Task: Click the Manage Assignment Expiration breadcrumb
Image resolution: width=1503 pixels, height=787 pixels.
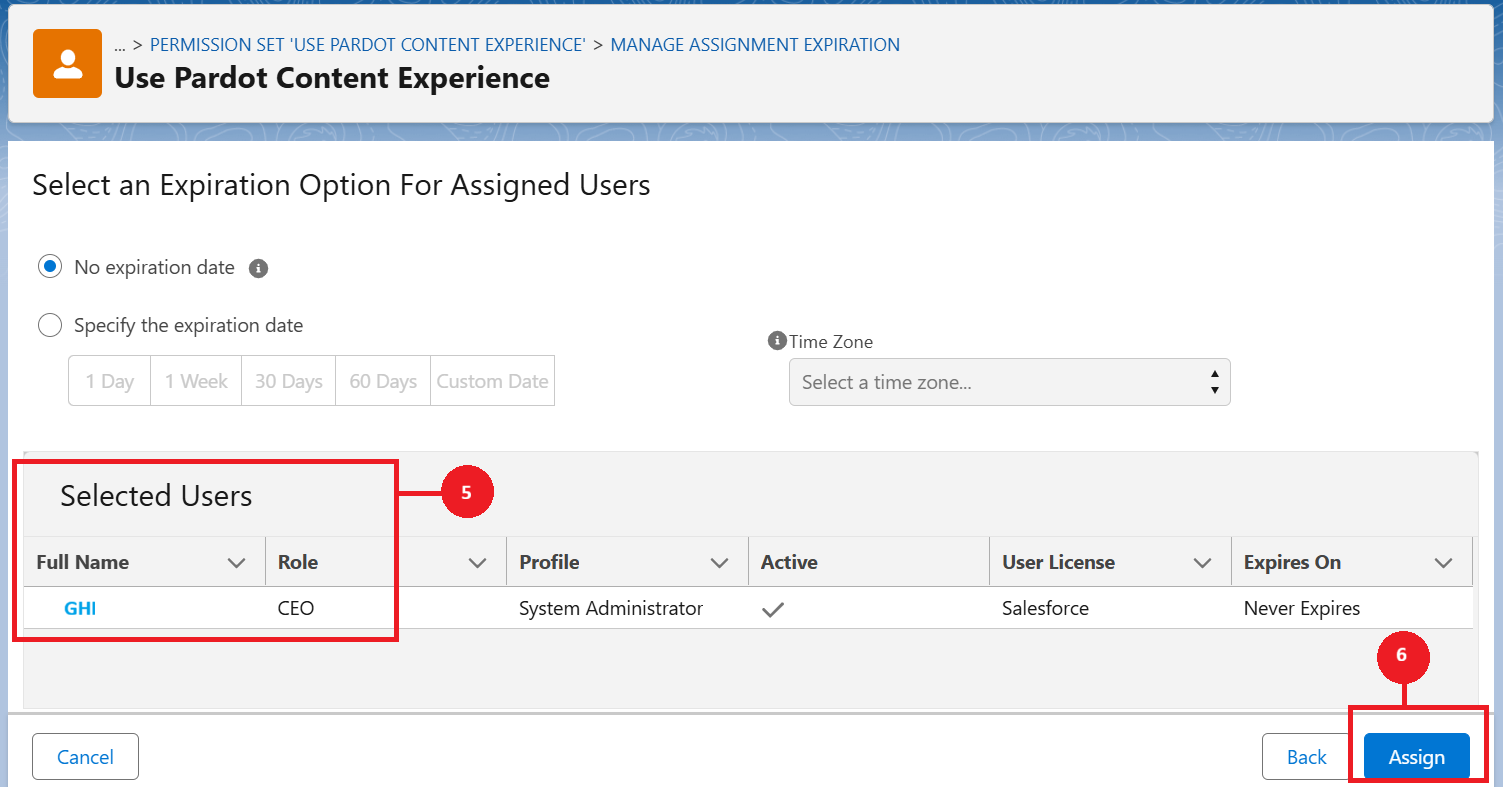Action: tap(754, 45)
